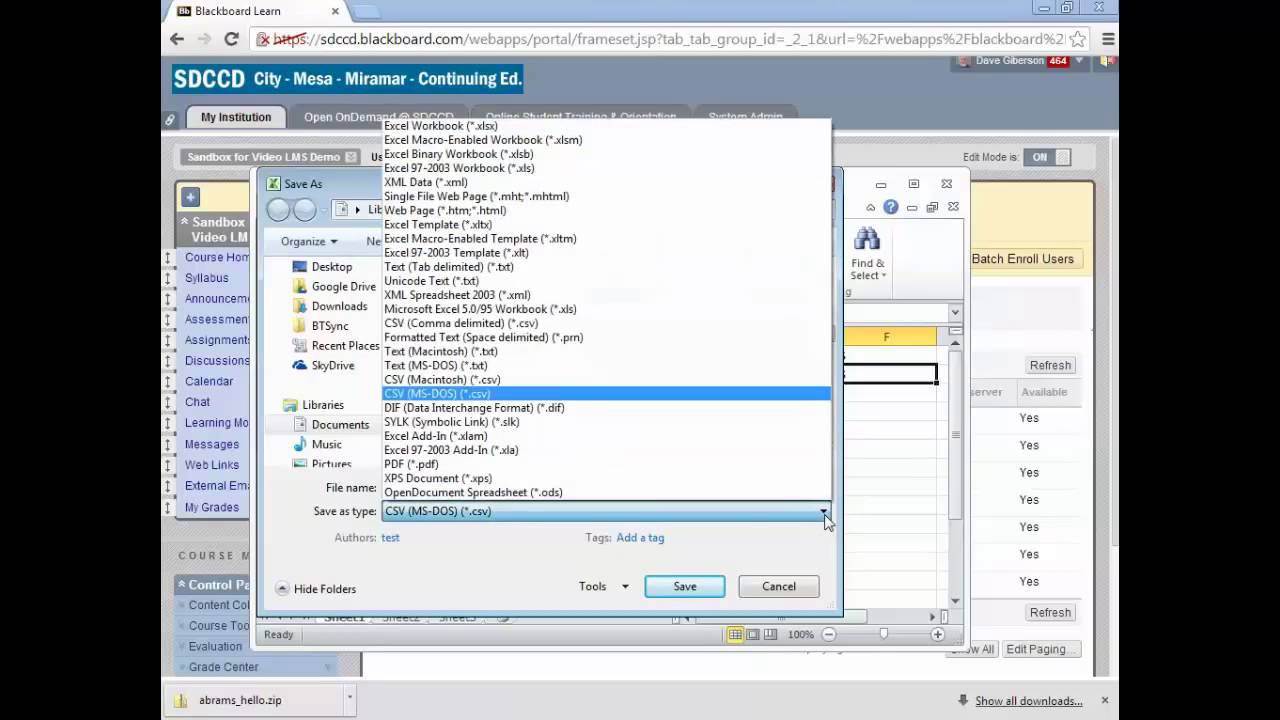1280x720 pixels.
Task: Close the downloads bar
Action: (1105, 700)
